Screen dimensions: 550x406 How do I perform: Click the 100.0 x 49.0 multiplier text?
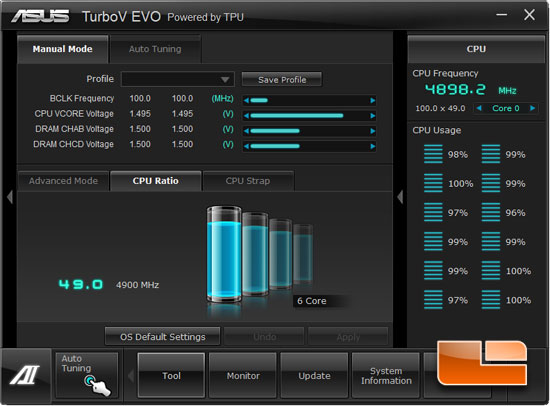pyautogui.click(x=440, y=108)
